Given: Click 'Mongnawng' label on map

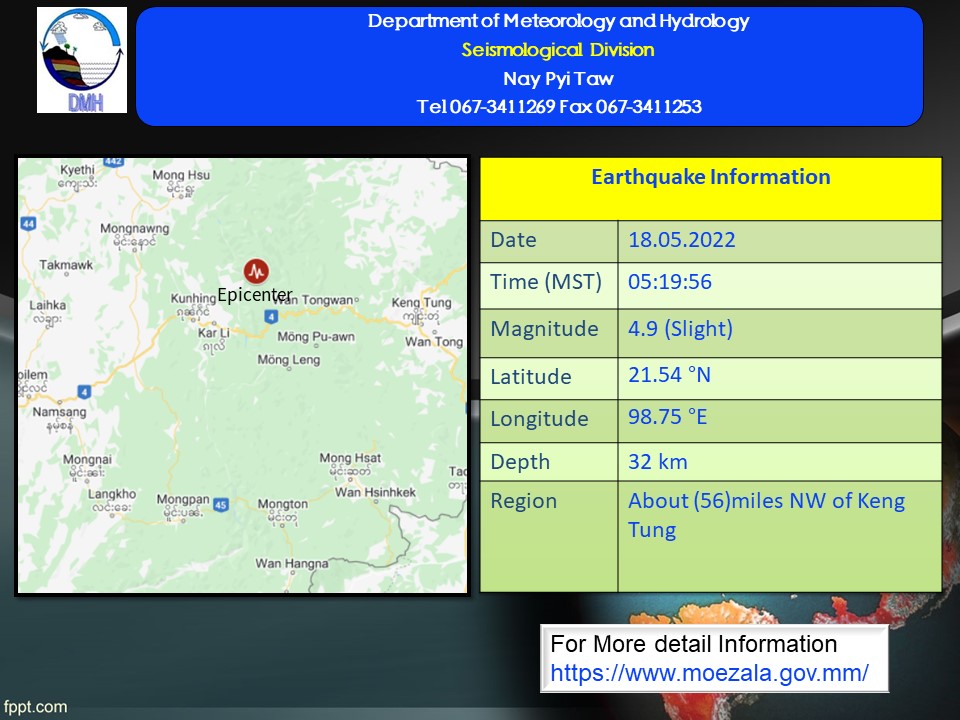Looking at the screenshot, I should click(x=135, y=228).
